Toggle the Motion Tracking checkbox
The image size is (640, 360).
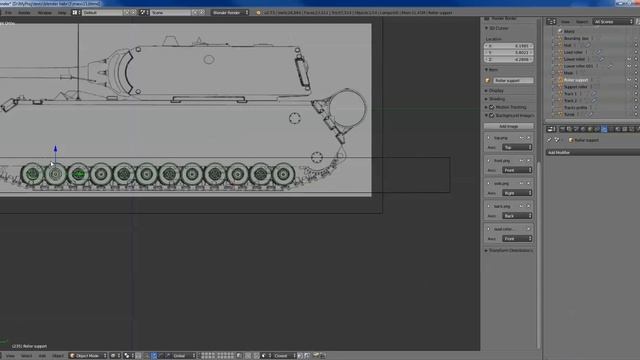492,107
